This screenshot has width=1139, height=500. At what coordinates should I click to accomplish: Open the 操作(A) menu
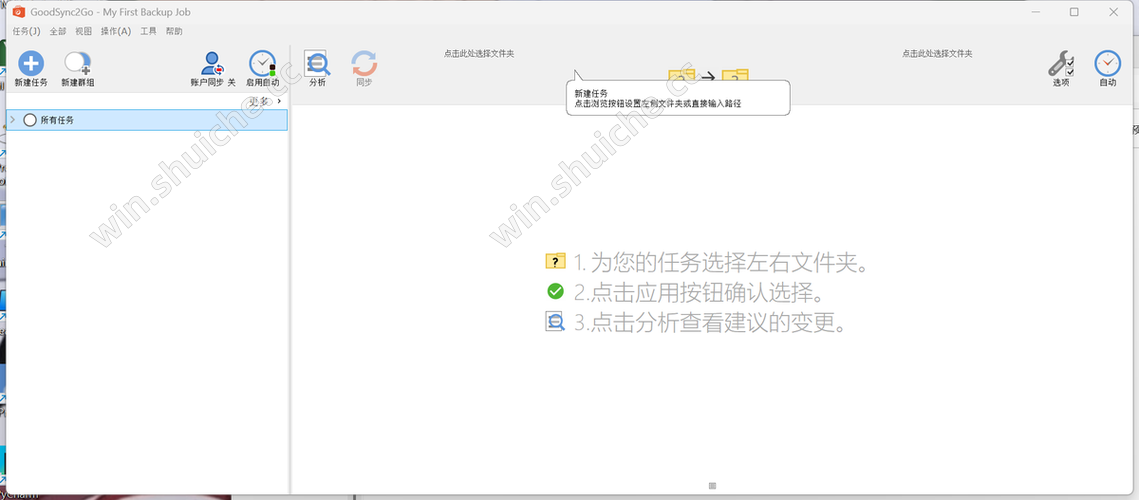(116, 31)
